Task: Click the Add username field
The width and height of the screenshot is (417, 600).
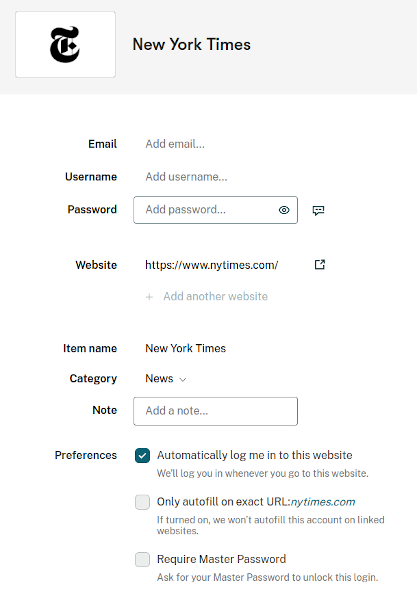Action: [186, 177]
